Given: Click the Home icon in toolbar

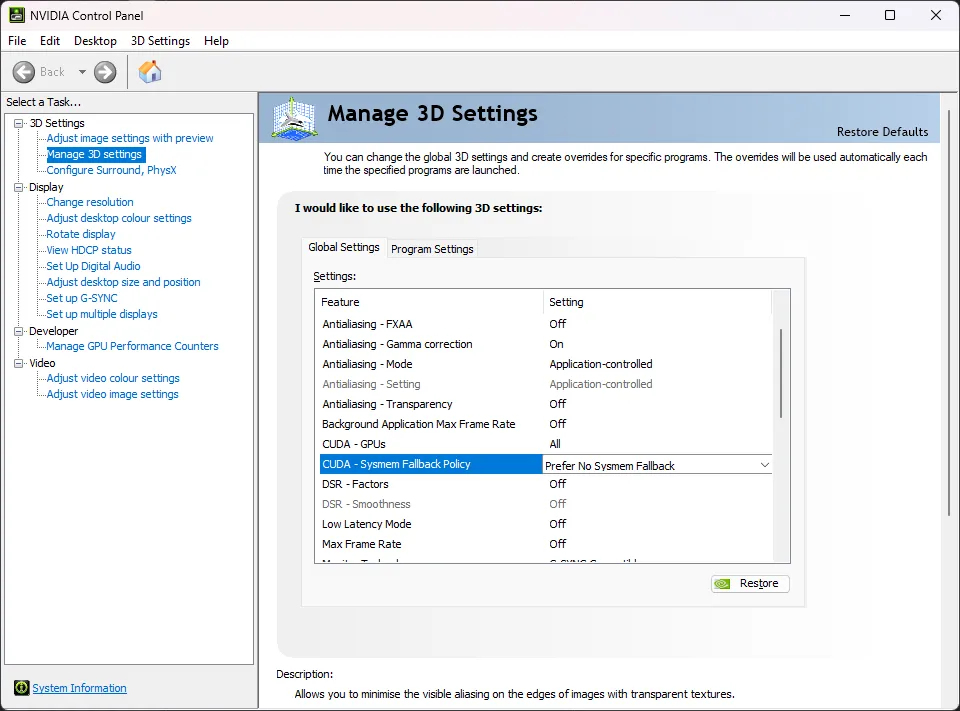Looking at the screenshot, I should (150, 72).
